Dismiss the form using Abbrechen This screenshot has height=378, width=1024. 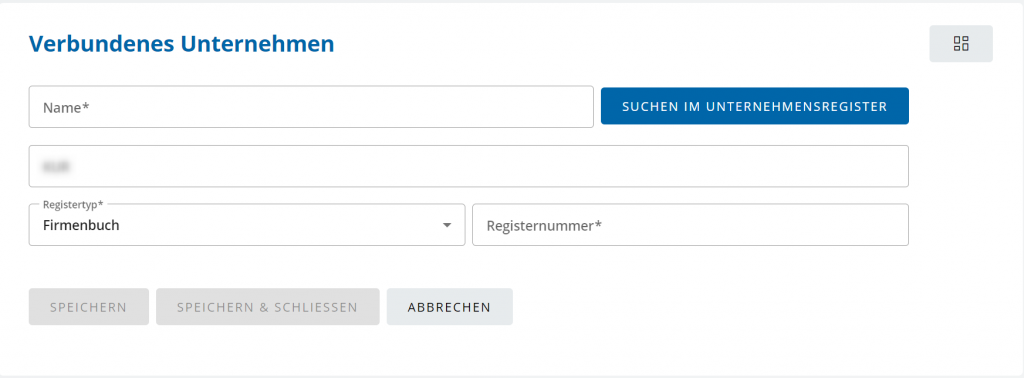[x=449, y=307]
